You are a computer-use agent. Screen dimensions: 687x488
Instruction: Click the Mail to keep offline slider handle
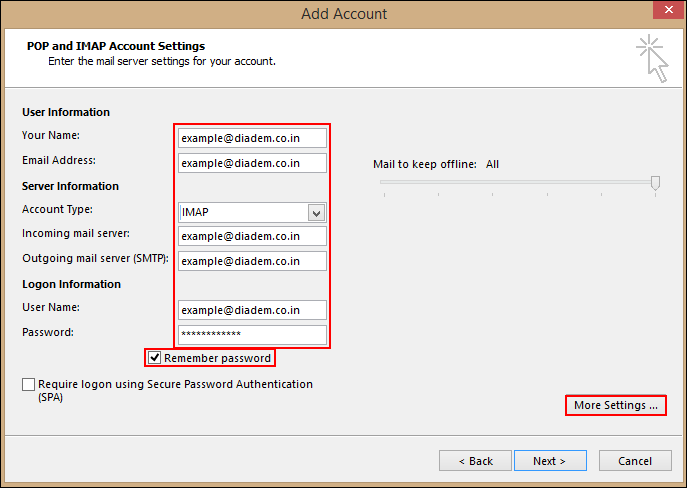pos(655,182)
